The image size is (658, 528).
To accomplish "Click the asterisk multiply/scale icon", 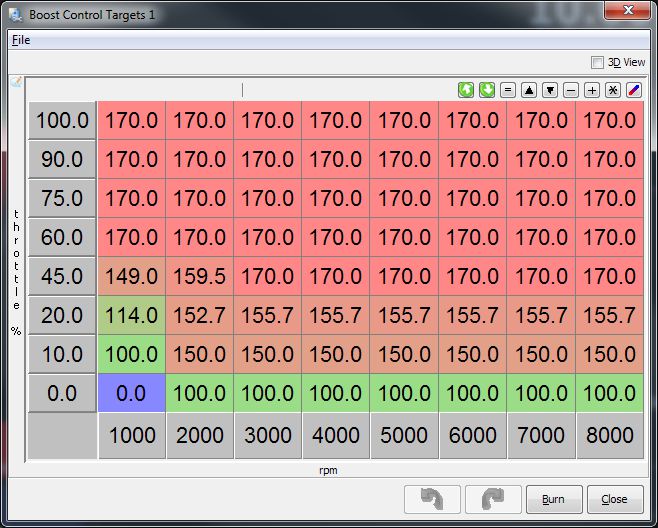I will click(613, 90).
